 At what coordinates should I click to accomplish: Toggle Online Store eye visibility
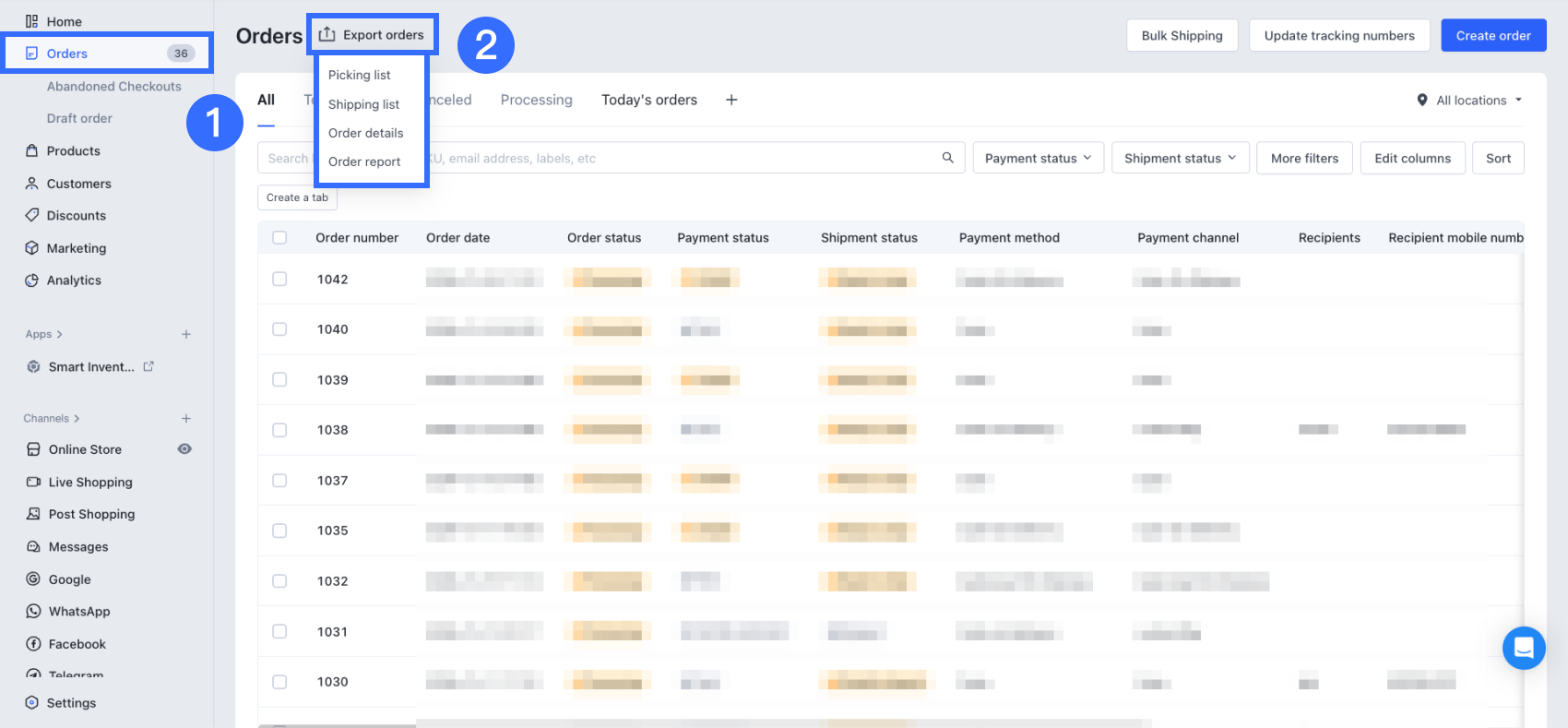(x=184, y=449)
